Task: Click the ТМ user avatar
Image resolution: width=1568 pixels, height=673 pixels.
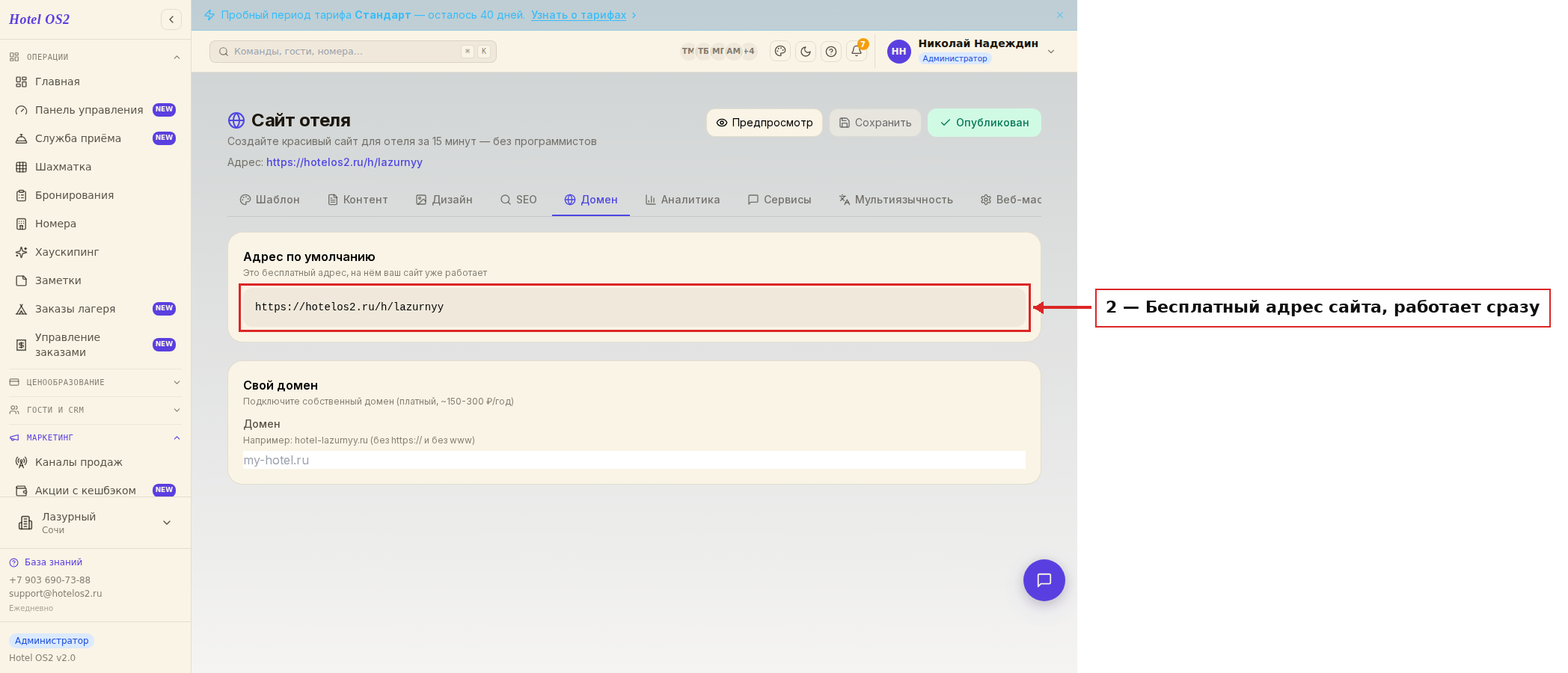Action: coord(687,52)
